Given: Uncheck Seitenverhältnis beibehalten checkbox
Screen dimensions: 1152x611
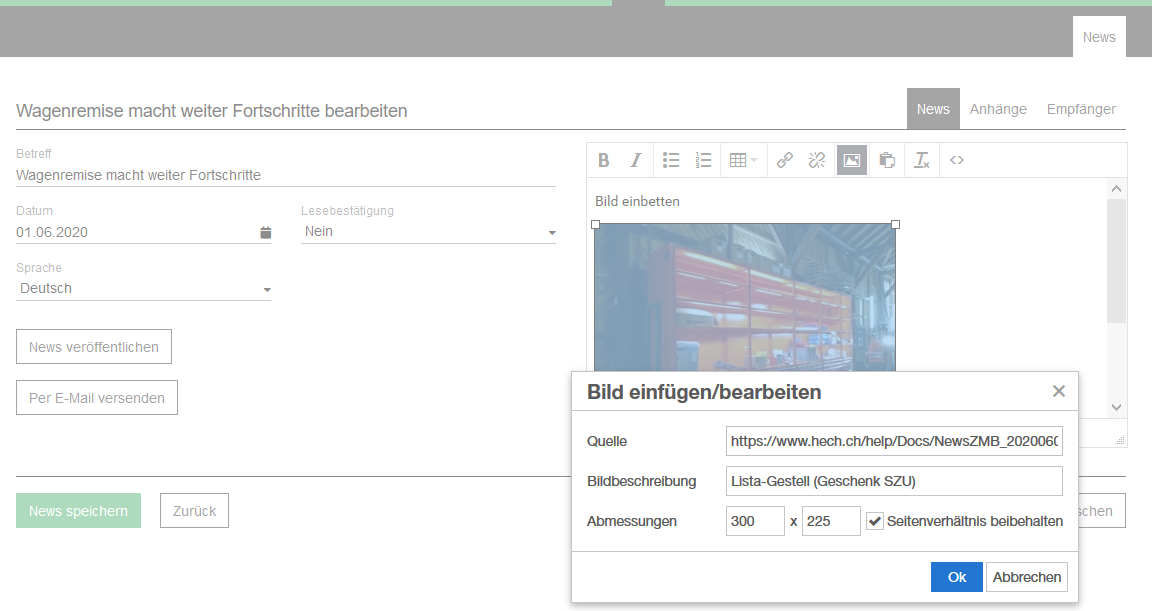Looking at the screenshot, I should pos(875,521).
